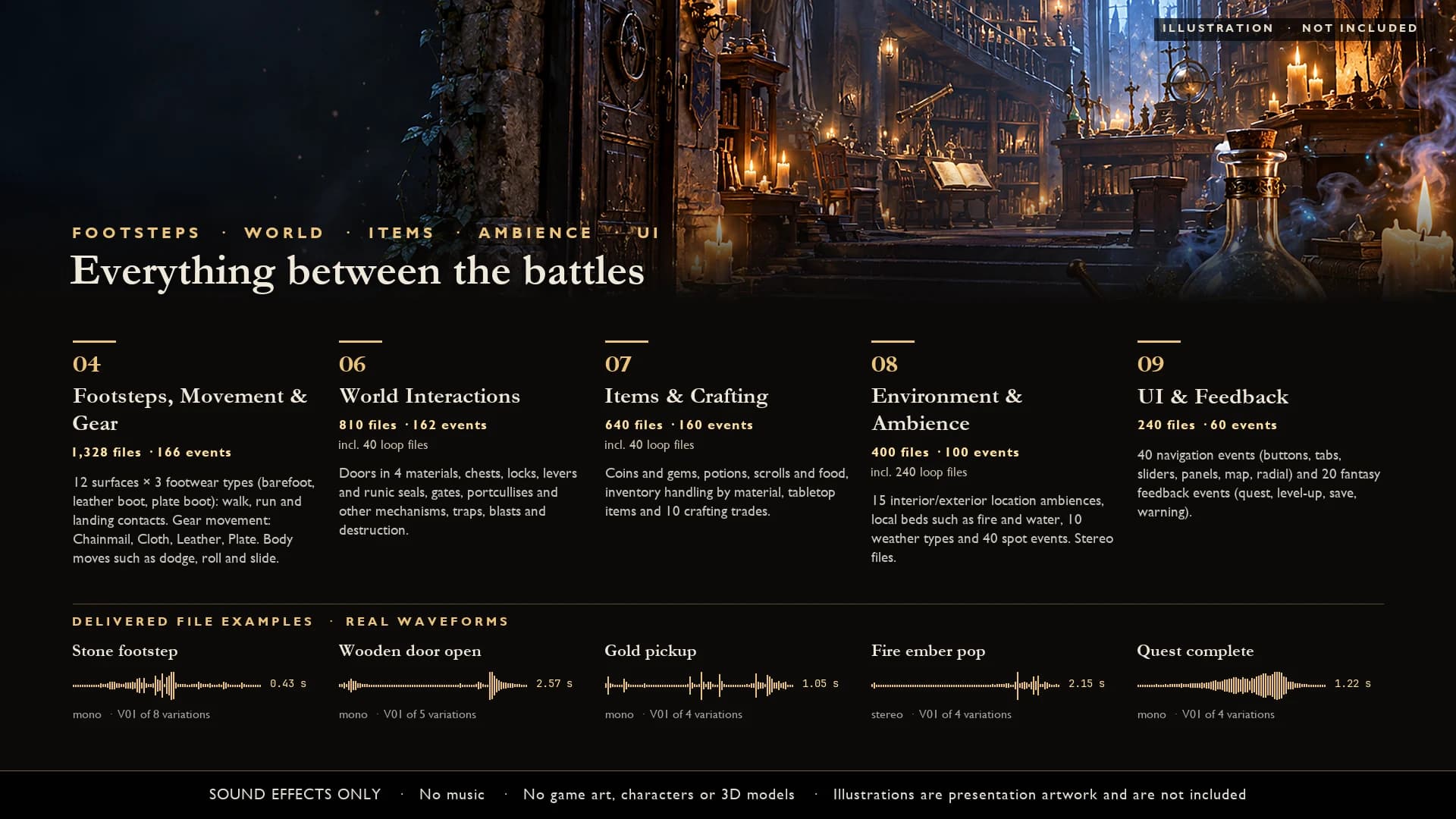Click the 'Wooden door open' title

pos(409,651)
